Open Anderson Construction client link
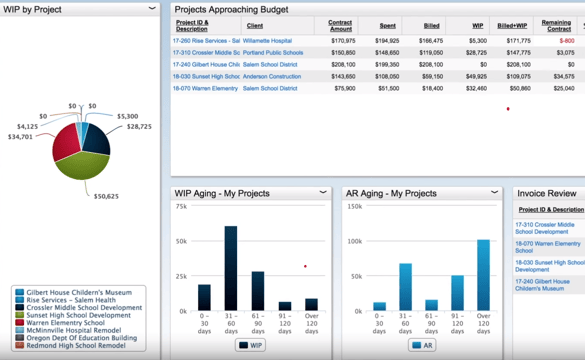Viewport: 585px width, 360px height. 272,76
